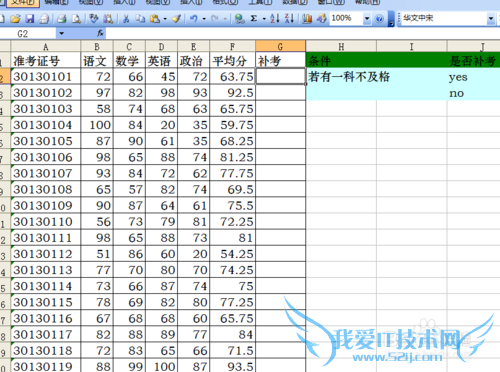
Task: Sort descending with the Z-A icon
Action: click(289, 19)
